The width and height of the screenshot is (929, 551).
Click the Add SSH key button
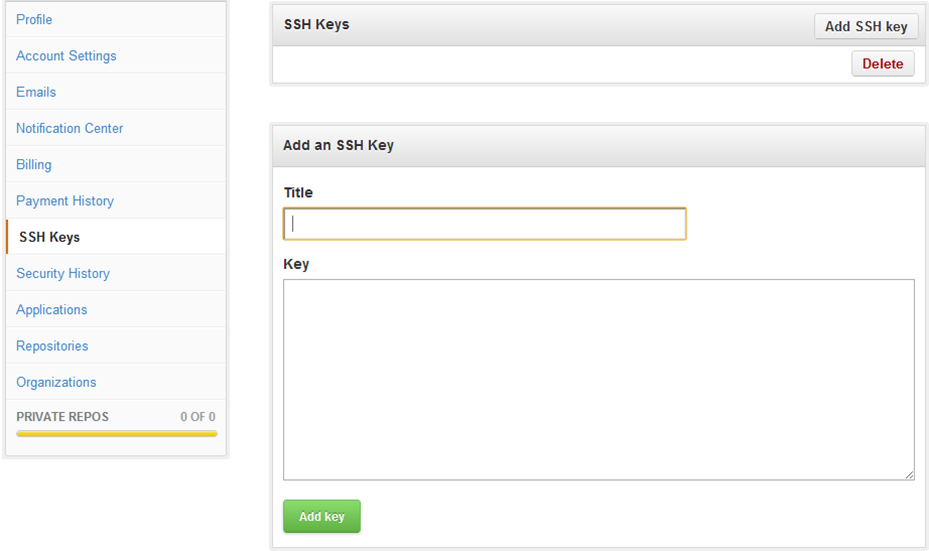pos(866,27)
